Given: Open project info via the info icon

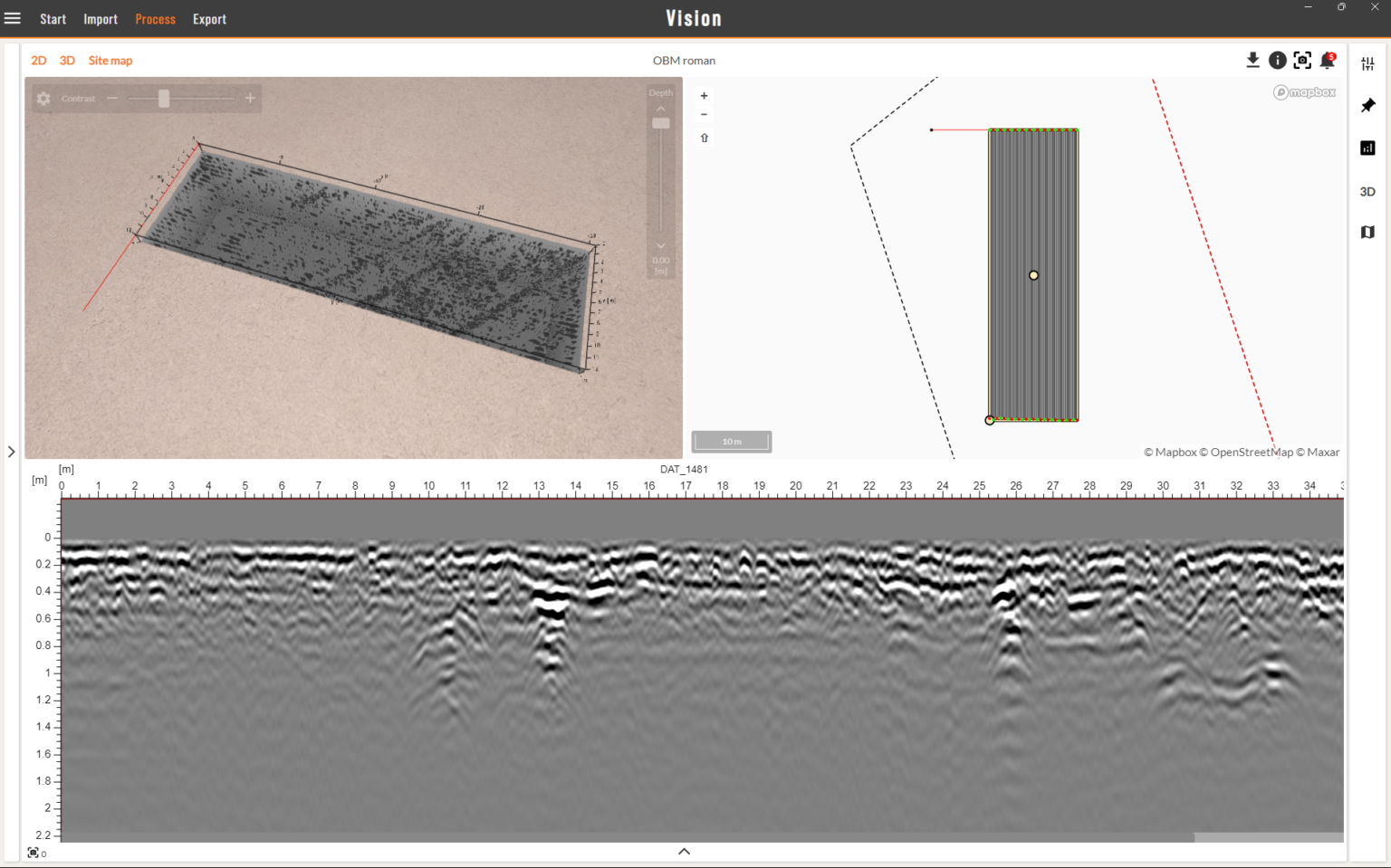Looking at the screenshot, I should point(1278,60).
